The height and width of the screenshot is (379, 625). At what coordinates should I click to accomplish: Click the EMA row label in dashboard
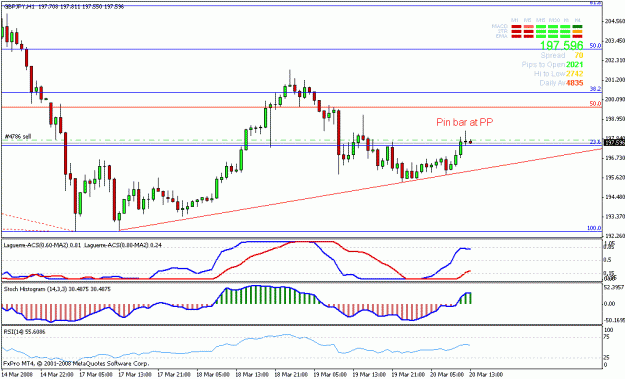[501, 36]
